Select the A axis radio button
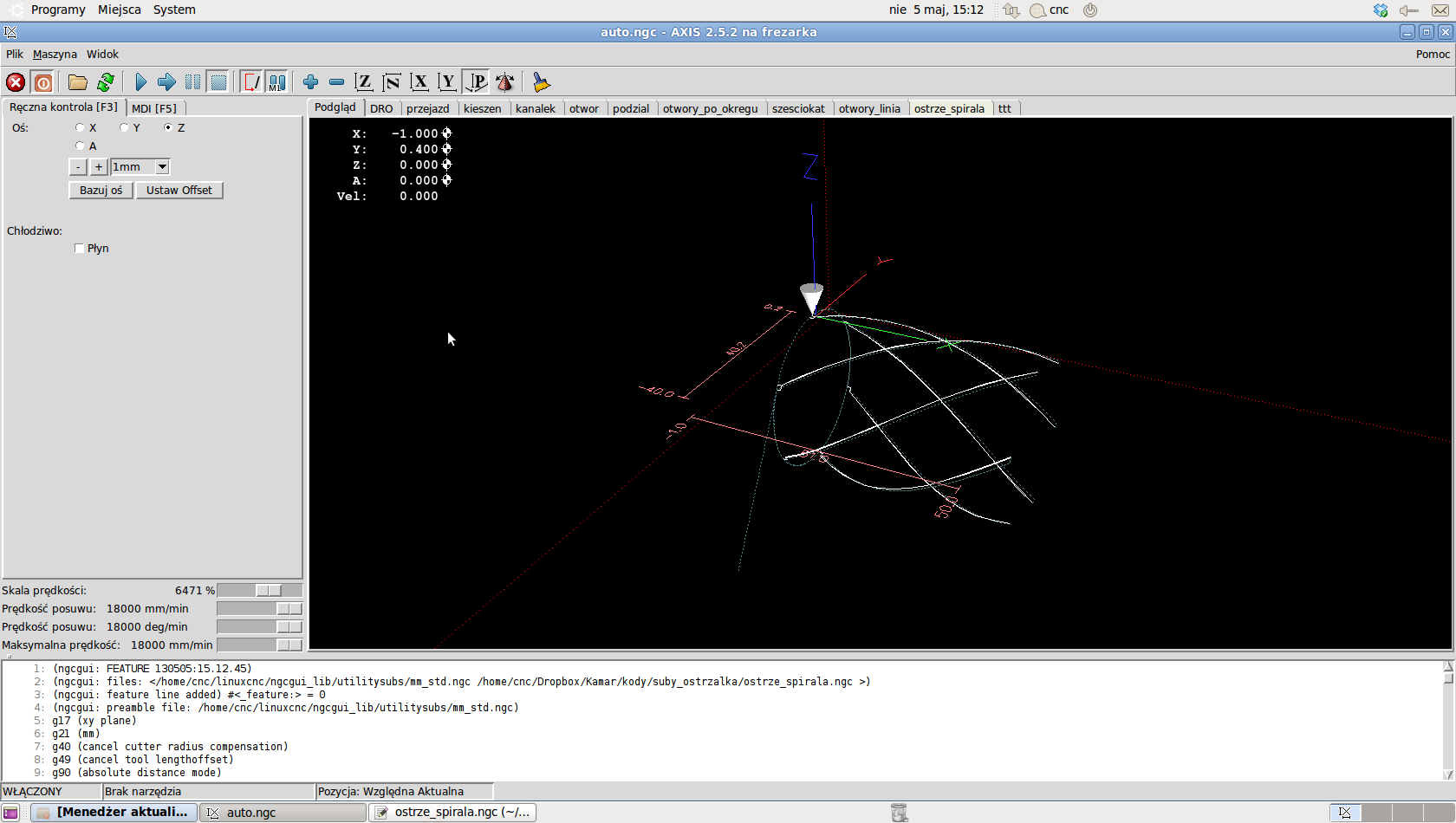This screenshot has width=1456, height=823. [x=80, y=146]
